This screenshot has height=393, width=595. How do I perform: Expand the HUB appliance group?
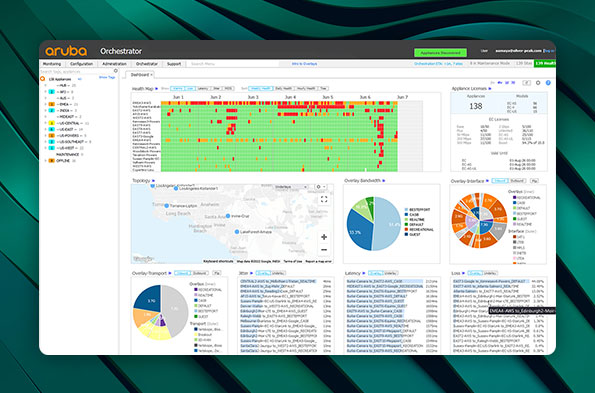click(x=46, y=85)
